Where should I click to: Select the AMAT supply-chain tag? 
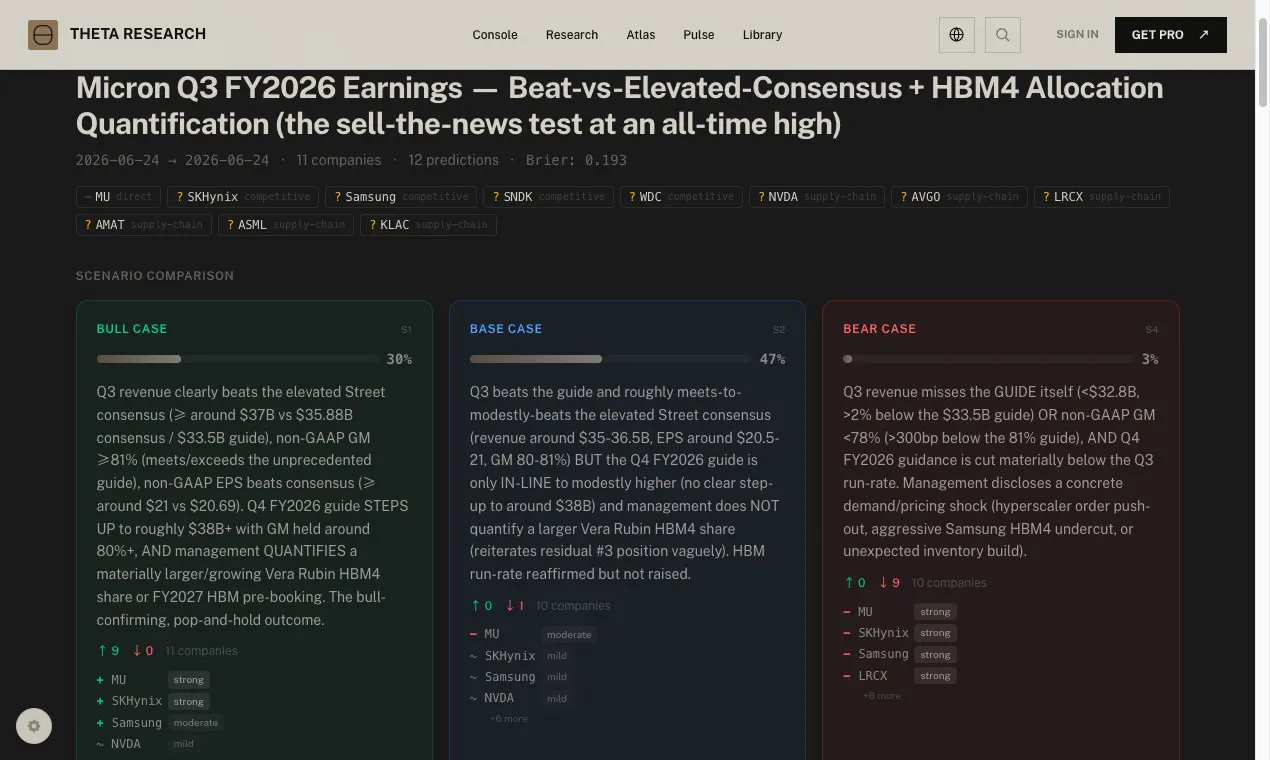tap(144, 225)
